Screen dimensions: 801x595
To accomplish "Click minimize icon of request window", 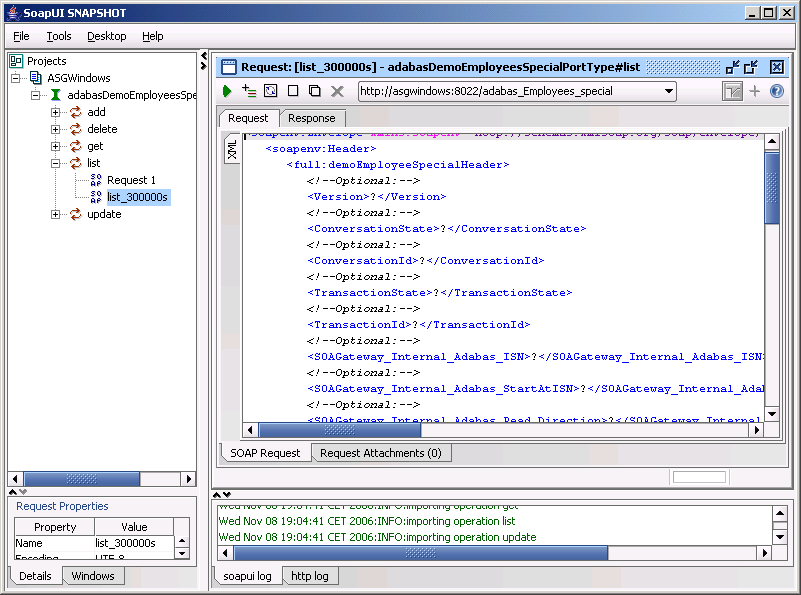I will coord(733,67).
